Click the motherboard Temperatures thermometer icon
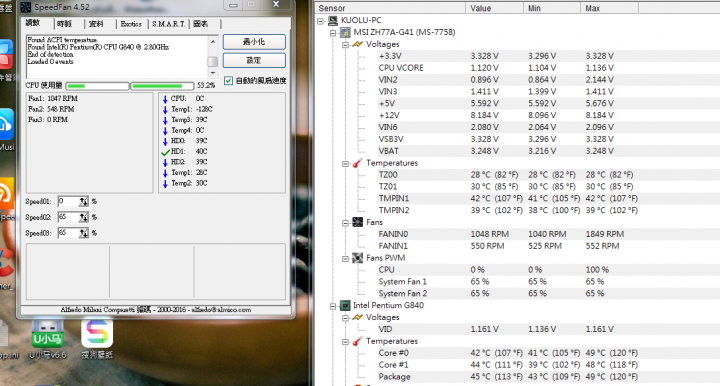720x386 pixels. click(x=357, y=163)
